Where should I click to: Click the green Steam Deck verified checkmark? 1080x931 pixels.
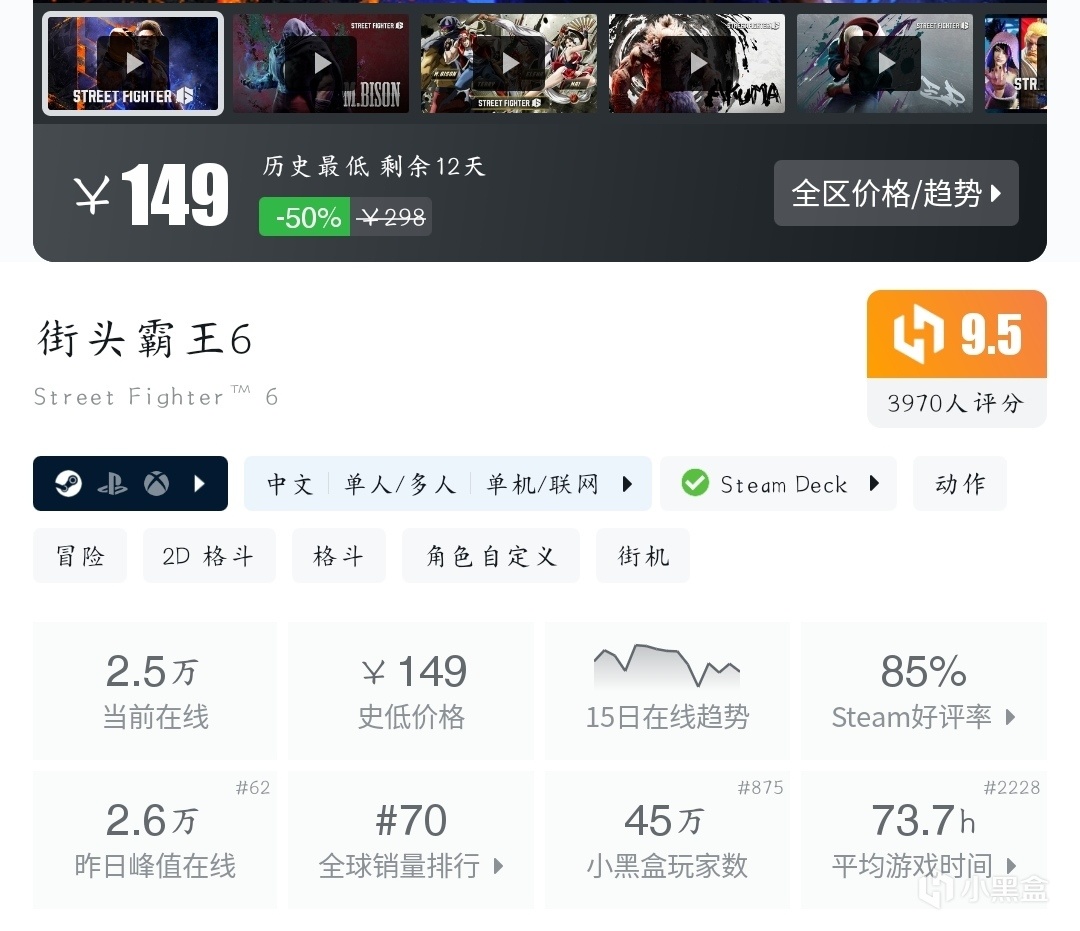pyautogui.click(x=695, y=483)
